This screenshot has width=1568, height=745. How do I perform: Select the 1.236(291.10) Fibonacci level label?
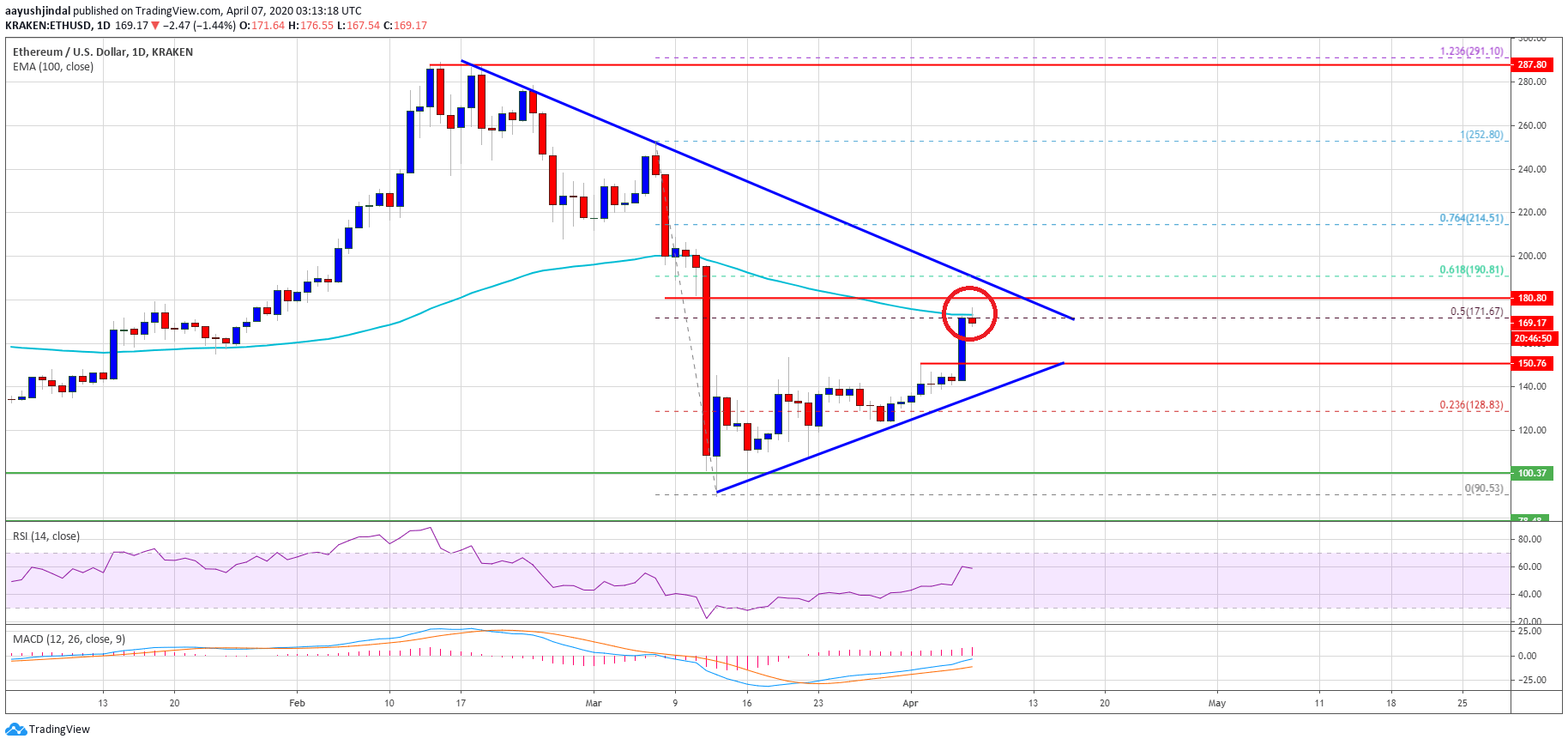pos(1471,51)
